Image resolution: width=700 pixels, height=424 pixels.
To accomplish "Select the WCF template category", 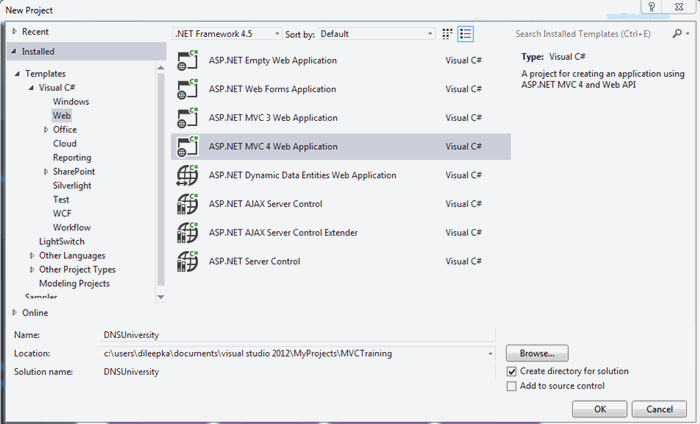I will [x=62, y=213].
